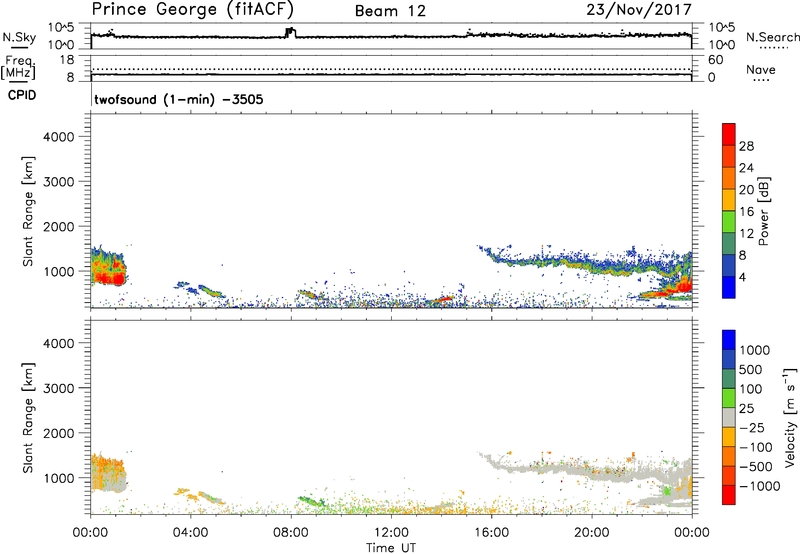Click the '28' power colorbar tick value
800x554 pixels.
point(746,146)
